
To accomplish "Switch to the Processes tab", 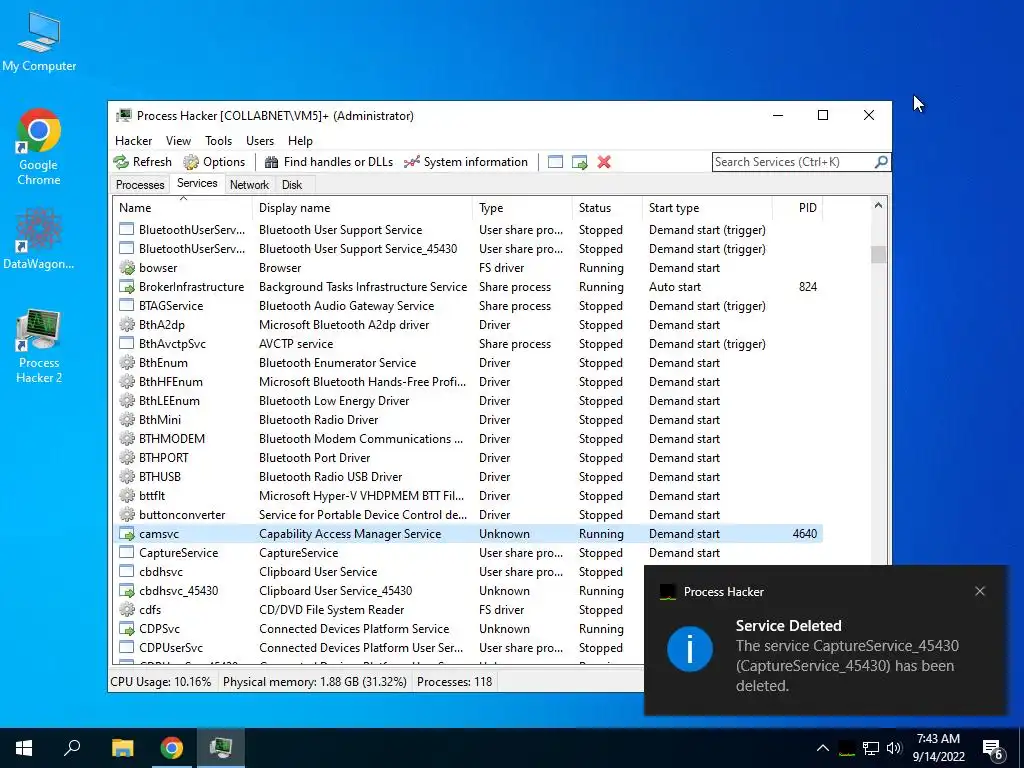I will 140,185.
